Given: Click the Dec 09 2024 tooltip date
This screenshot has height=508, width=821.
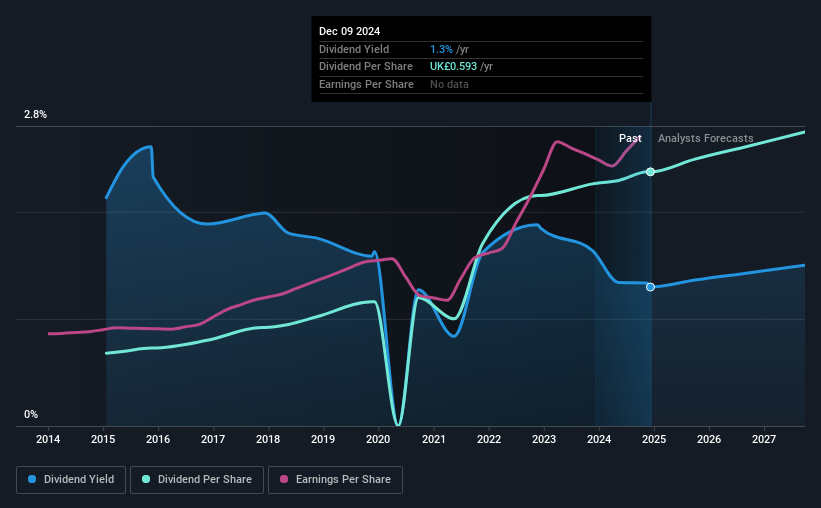Looking at the screenshot, I should coord(350,31).
